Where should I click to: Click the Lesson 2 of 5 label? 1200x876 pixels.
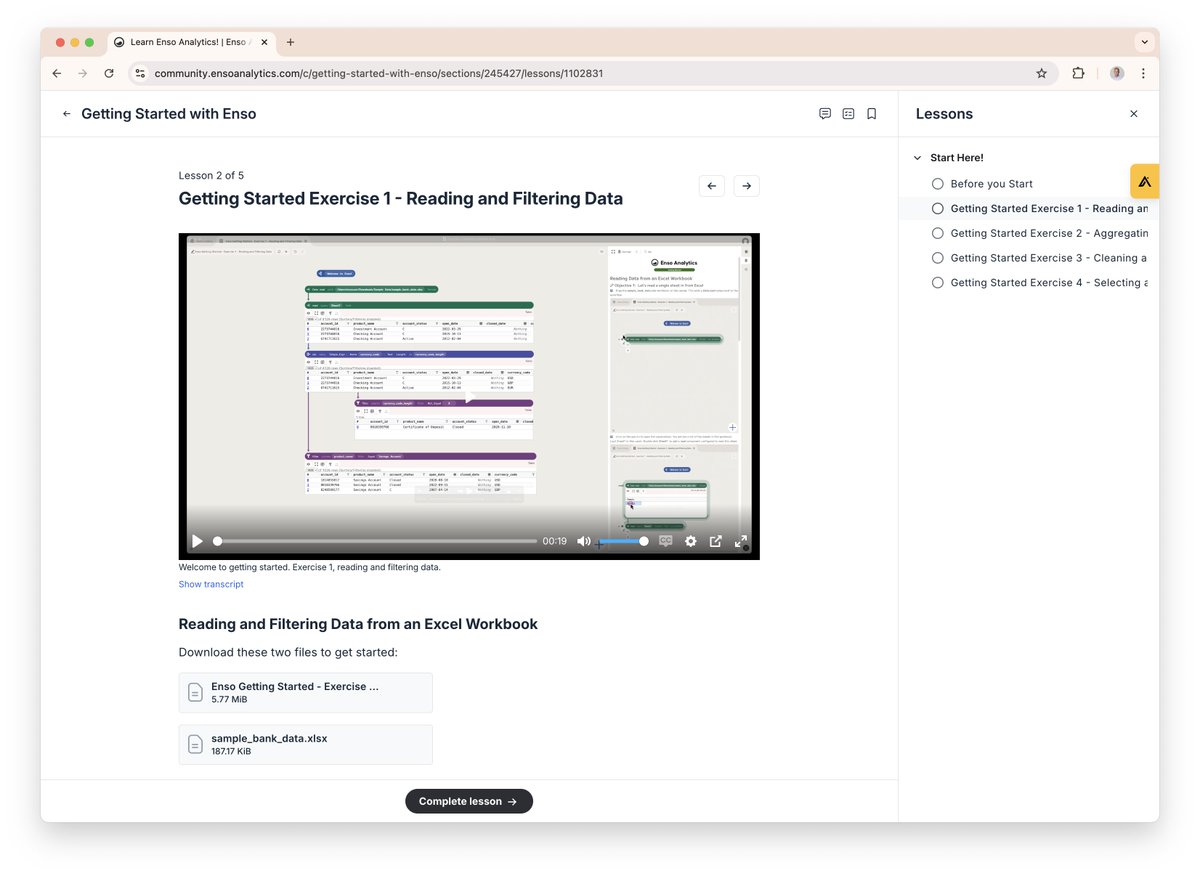pyautogui.click(x=211, y=175)
